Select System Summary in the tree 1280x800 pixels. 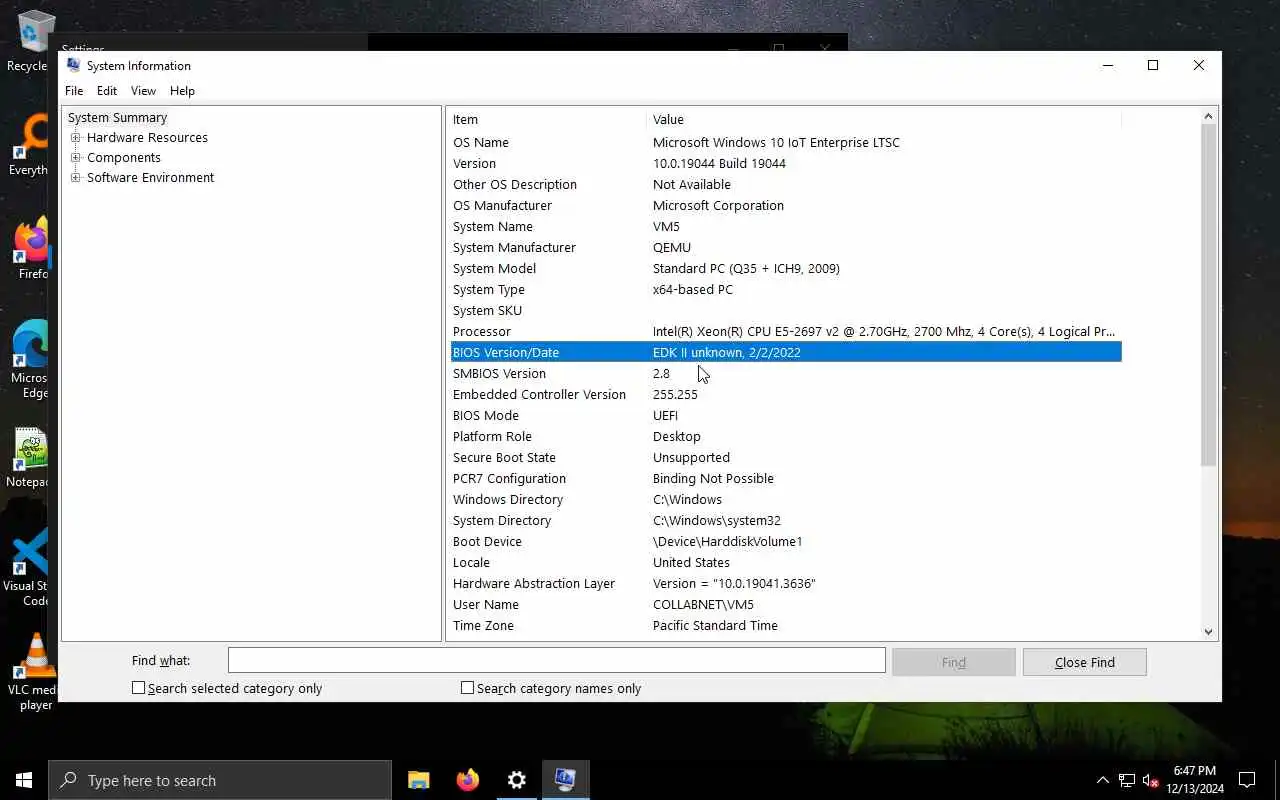tap(117, 118)
